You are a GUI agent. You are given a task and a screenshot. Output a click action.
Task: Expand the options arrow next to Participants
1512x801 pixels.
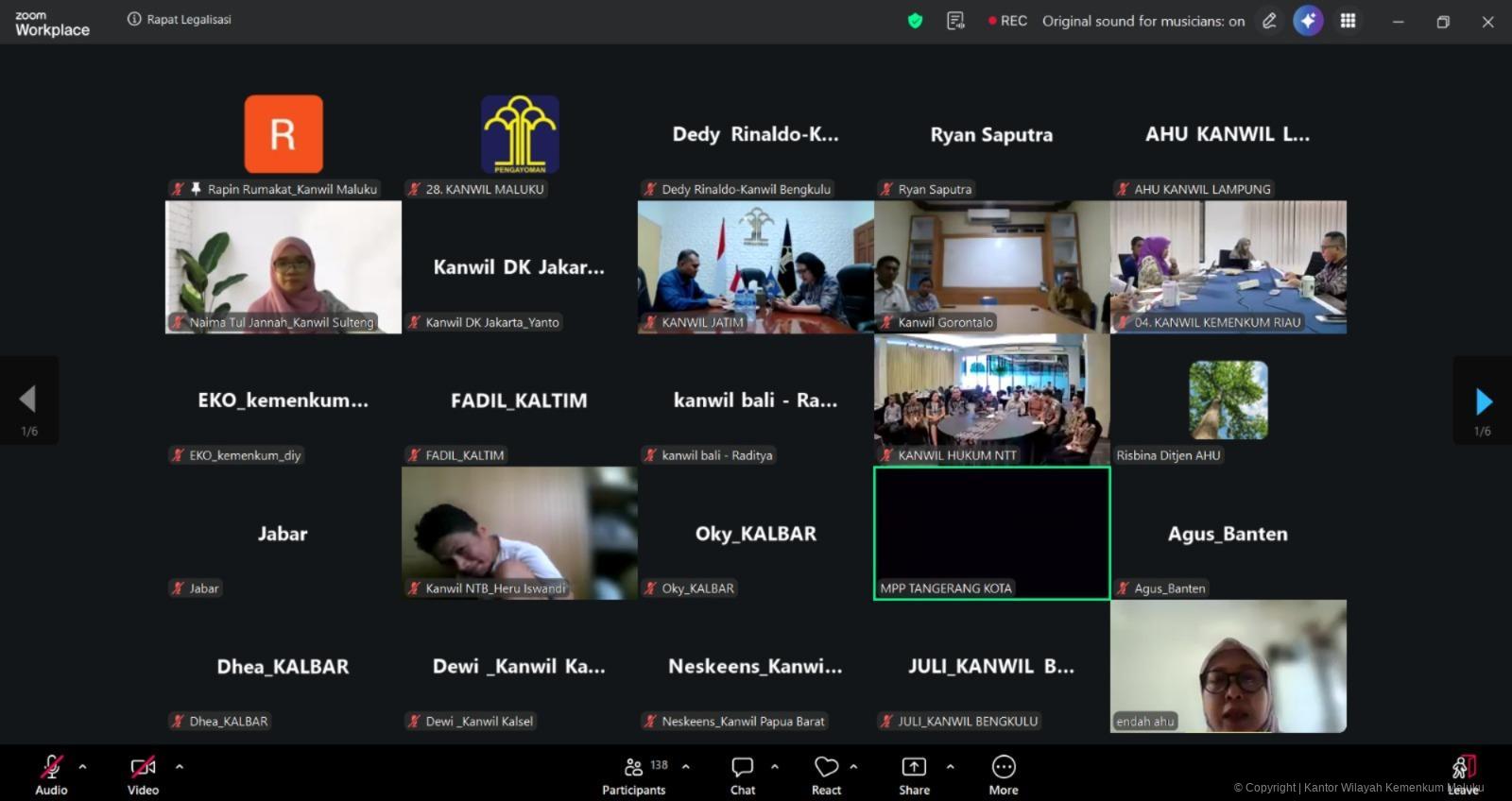pyautogui.click(x=686, y=766)
